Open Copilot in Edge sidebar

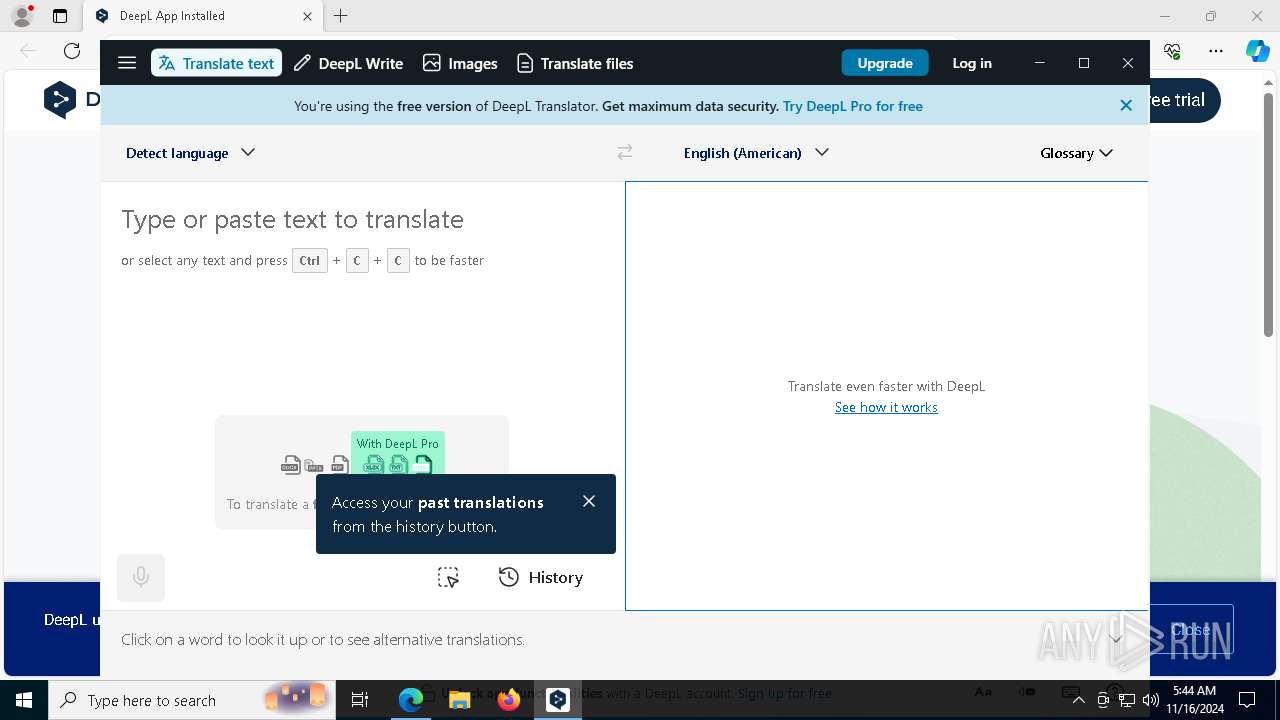click(1257, 50)
